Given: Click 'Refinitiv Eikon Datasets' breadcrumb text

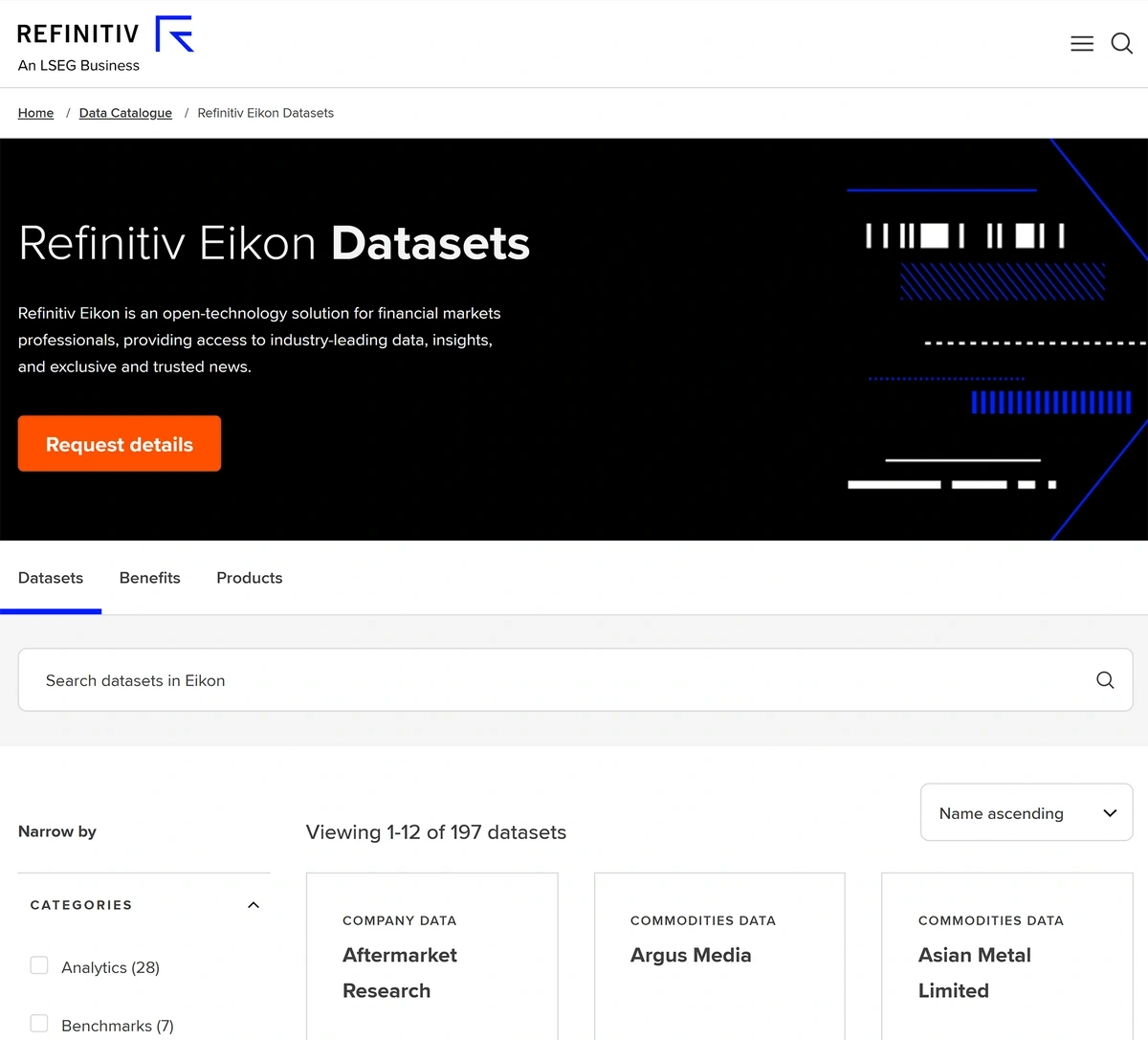Looking at the screenshot, I should pyautogui.click(x=266, y=113).
